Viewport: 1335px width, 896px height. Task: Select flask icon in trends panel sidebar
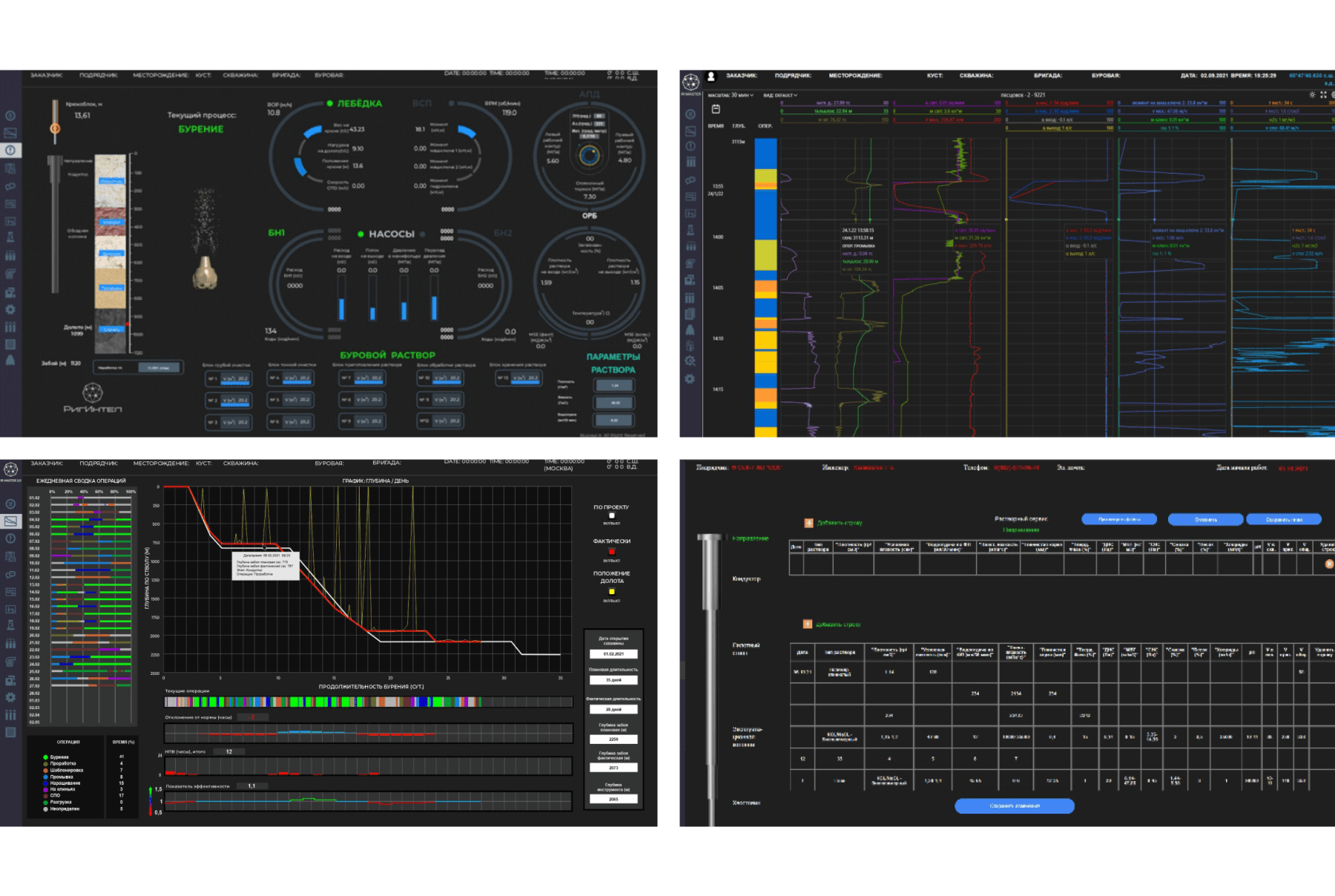[690, 230]
